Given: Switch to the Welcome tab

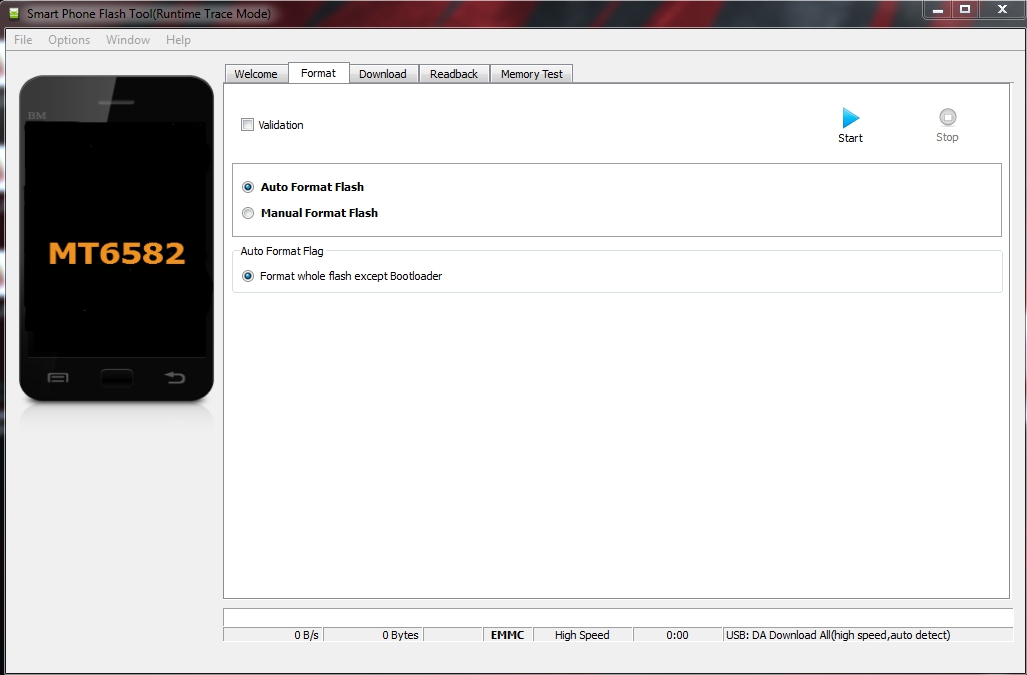Looking at the screenshot, I should [x=256, y=74].
